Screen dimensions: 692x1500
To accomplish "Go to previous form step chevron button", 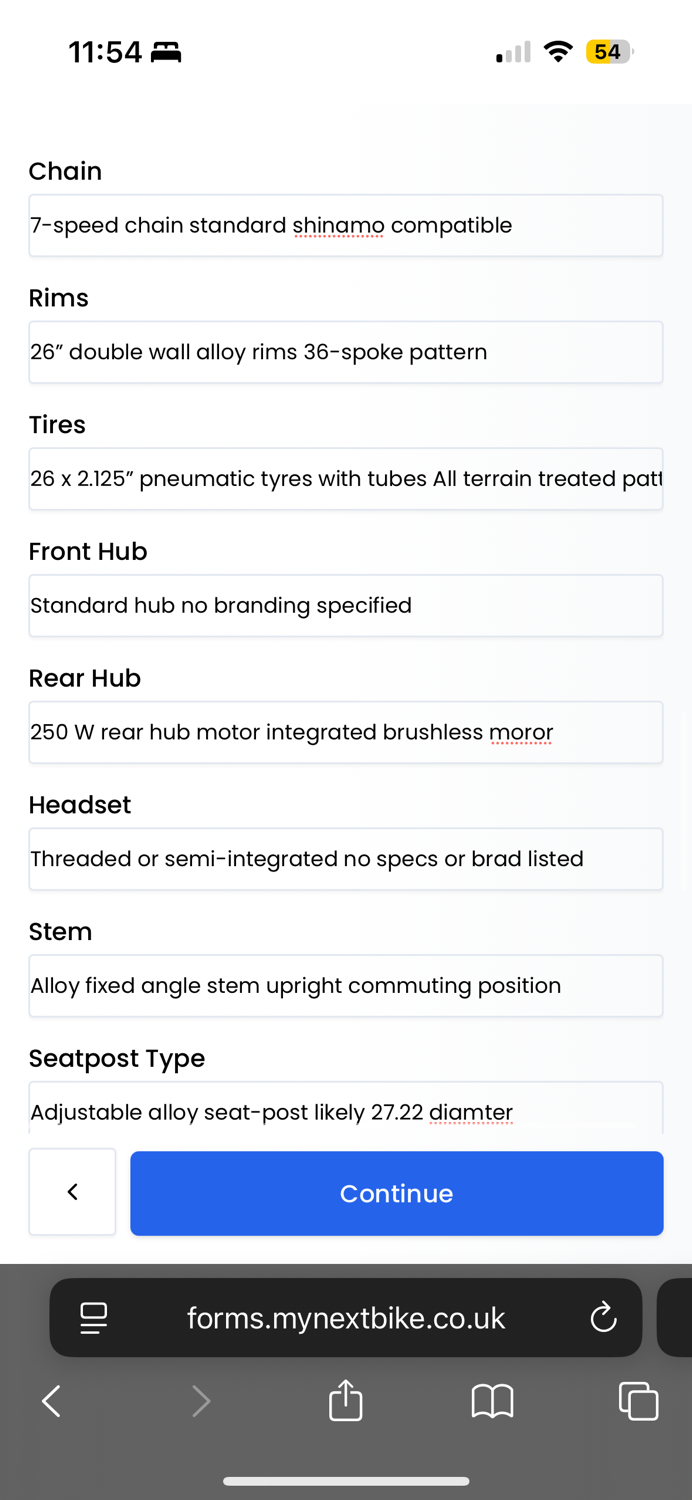I will click(72, 1192).
